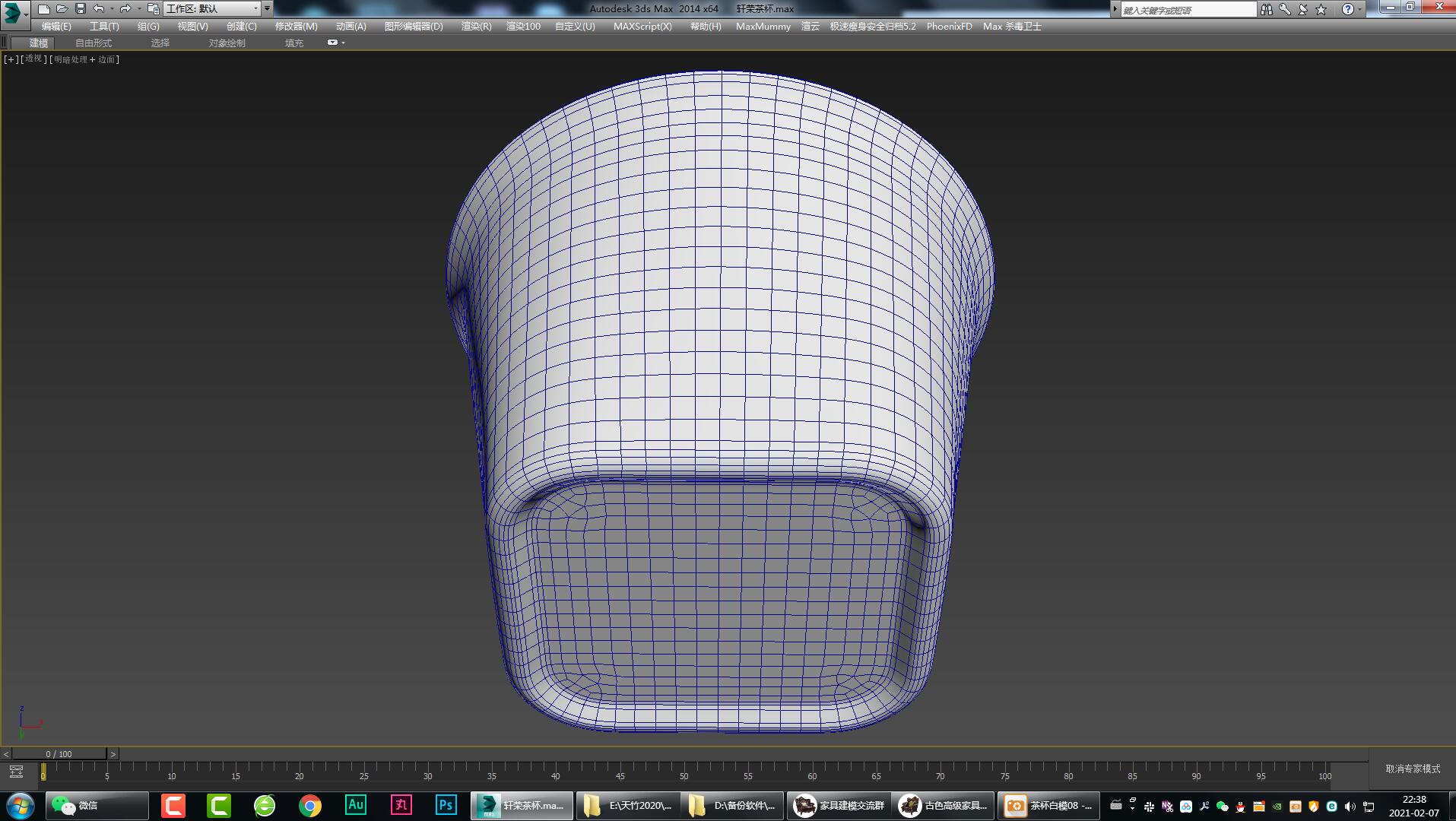Switch to the 自由形式 ribbon tab
Viewport: 1456px width, 821px height.
point(93,43)
